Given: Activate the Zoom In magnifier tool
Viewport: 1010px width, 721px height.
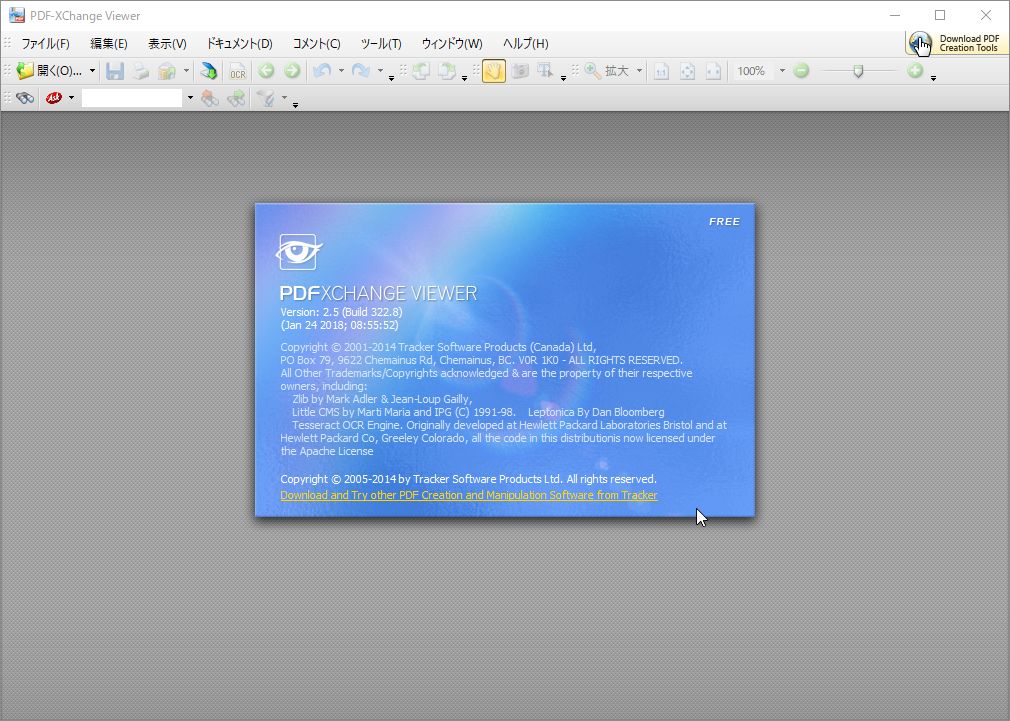Looking at the screenshot, I should pos(590,70).
